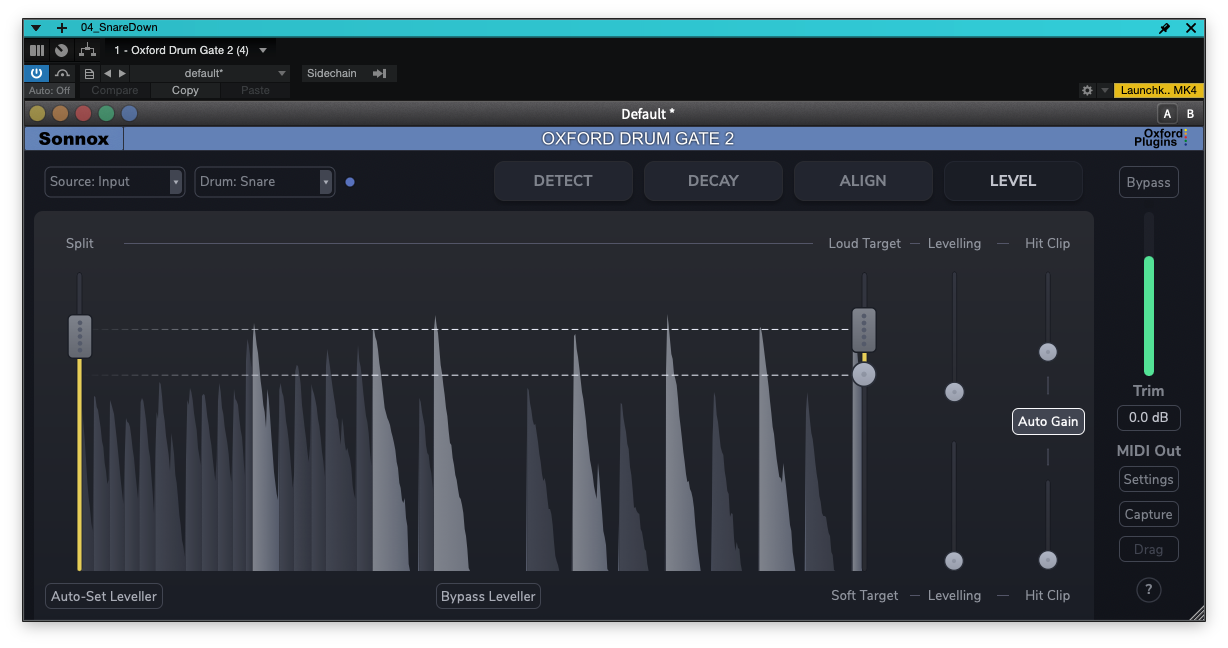Switch to the LEVEL tab

pyautogui.click(x=1013, y=181)
